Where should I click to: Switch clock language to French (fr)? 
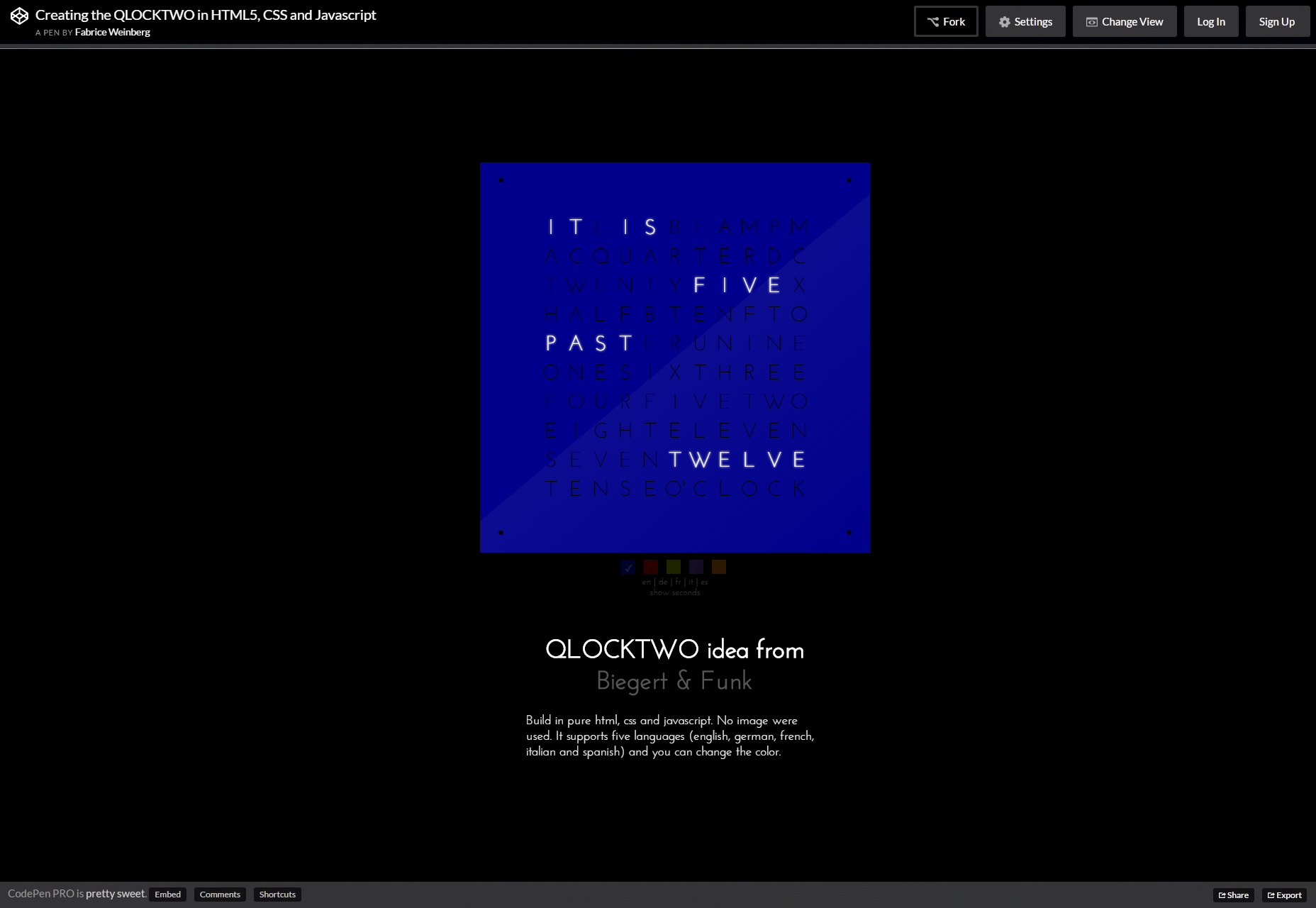pyautogui.click(x=678, y=582)
